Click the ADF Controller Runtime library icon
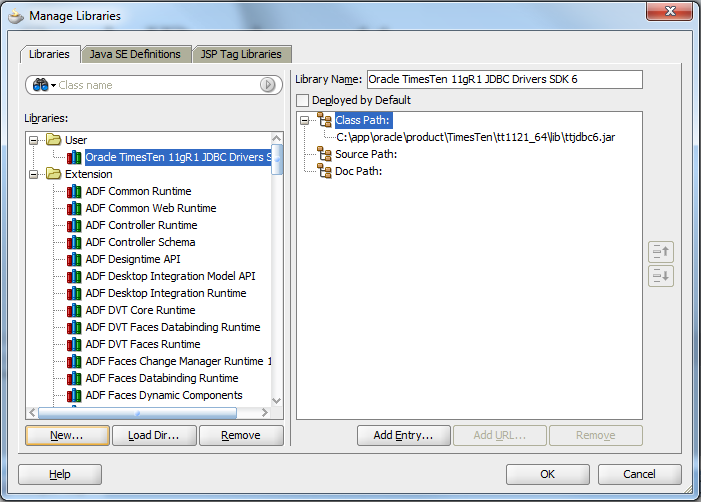701x502 pixels. [74, 225]
